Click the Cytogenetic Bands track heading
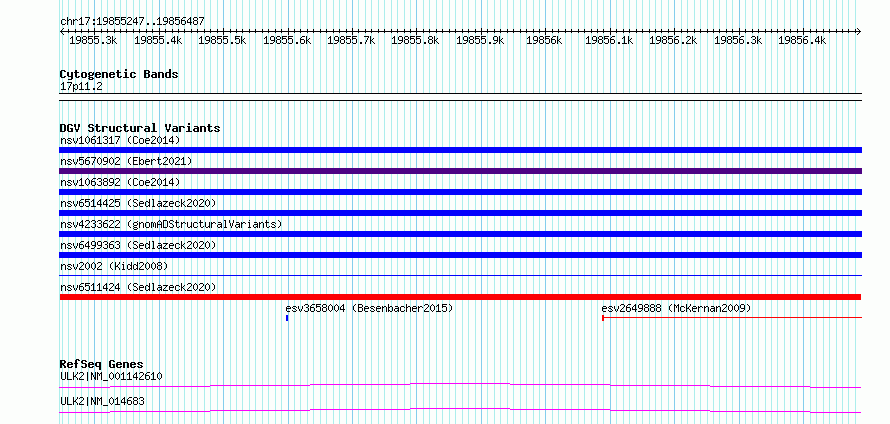The width and height of the screenshot is (890, 424). coord(119,74)
